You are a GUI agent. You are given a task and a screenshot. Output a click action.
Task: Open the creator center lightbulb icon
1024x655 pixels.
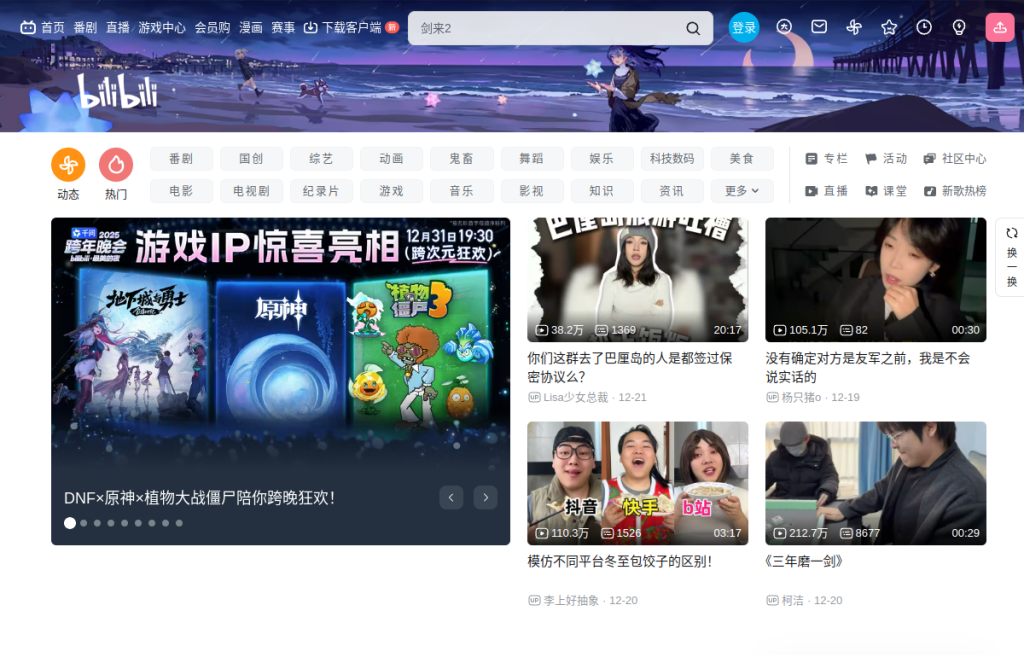point(959,27)
